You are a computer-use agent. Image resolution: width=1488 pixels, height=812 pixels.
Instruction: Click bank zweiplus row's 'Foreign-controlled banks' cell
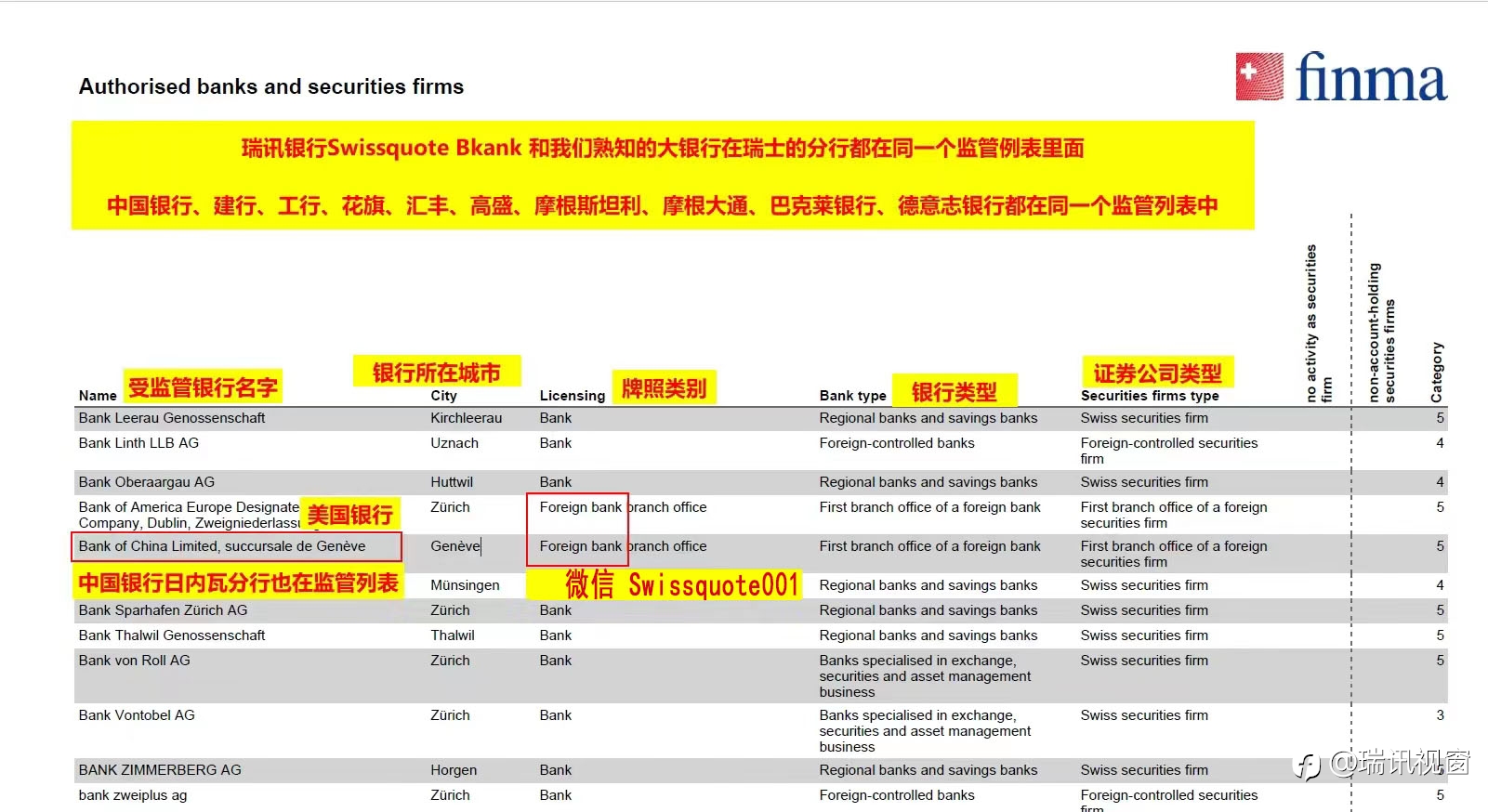pyautogui.click(x=897, y=795)
